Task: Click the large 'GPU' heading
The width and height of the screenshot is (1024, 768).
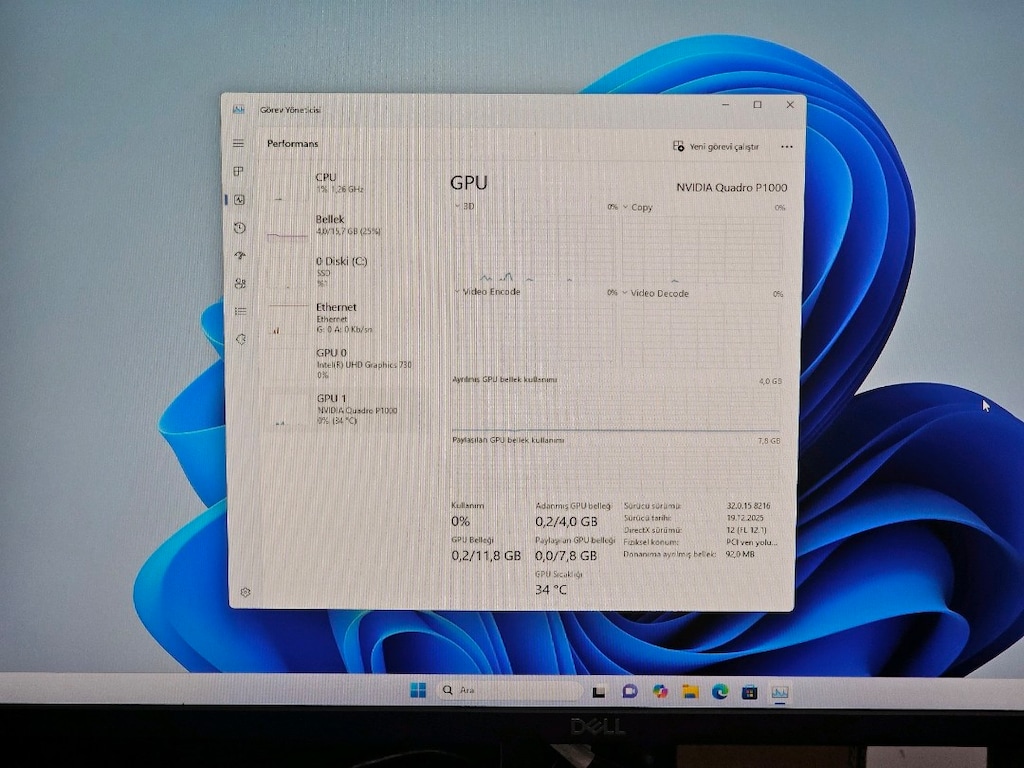Action: (x=469, y=183)
